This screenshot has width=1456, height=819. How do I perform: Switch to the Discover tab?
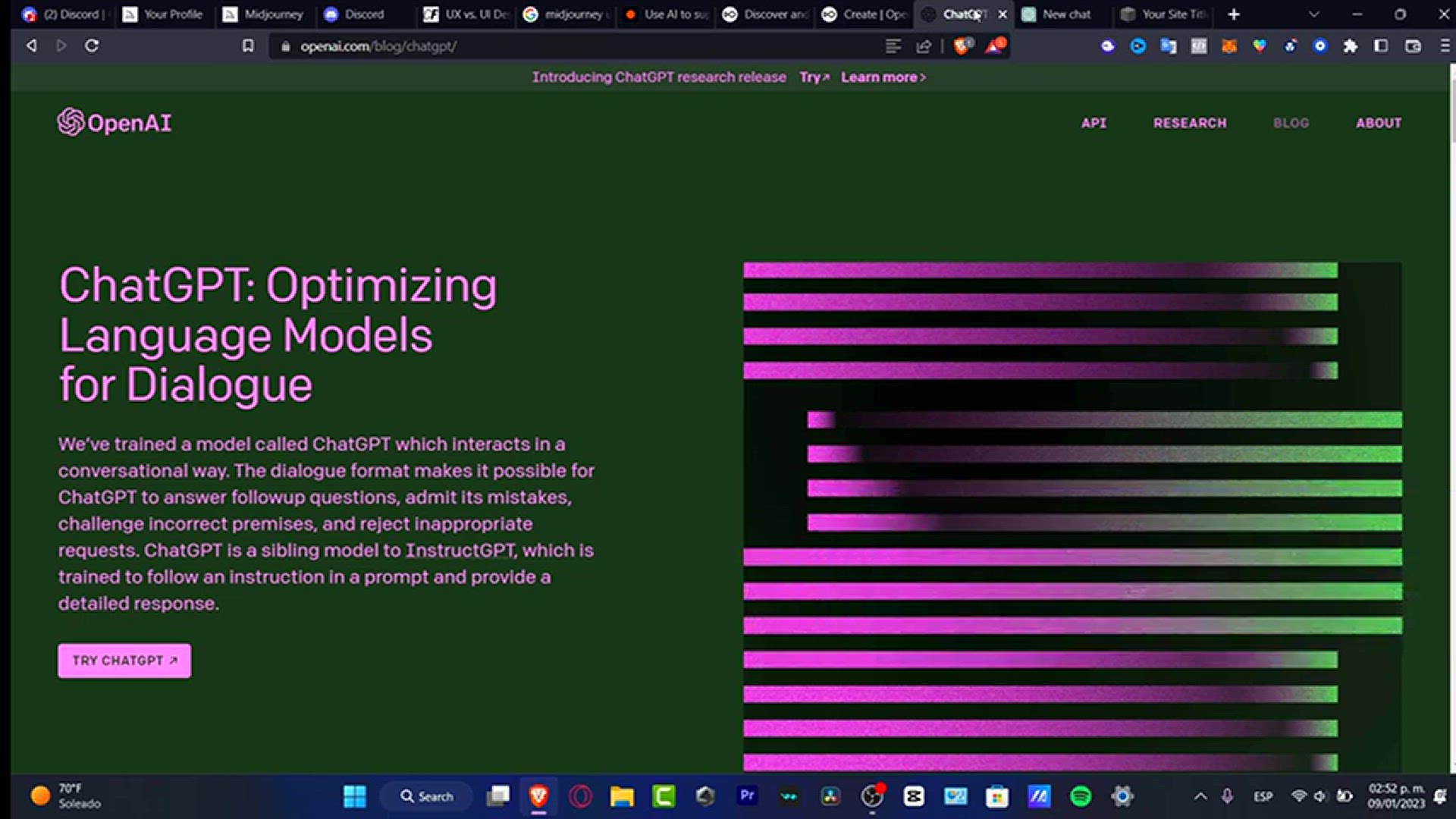click(x=766, y=14)
